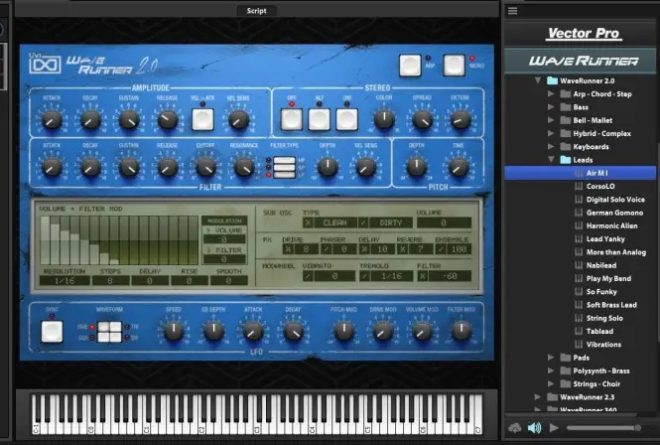Set stereo mode to Uni
This screenshot has width=660, height=445.
click(x=347, y=120)
